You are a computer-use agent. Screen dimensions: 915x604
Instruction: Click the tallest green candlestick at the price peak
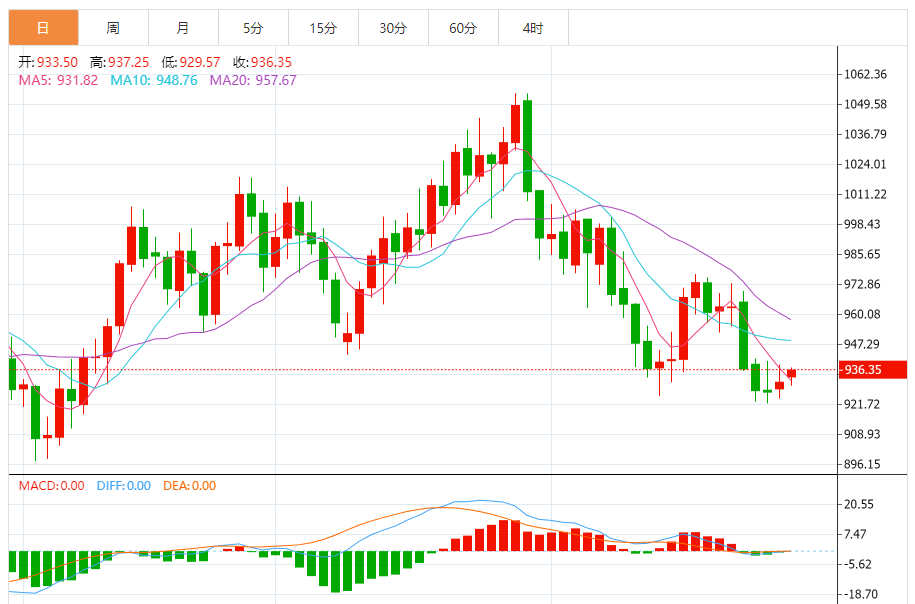(528, 146)
